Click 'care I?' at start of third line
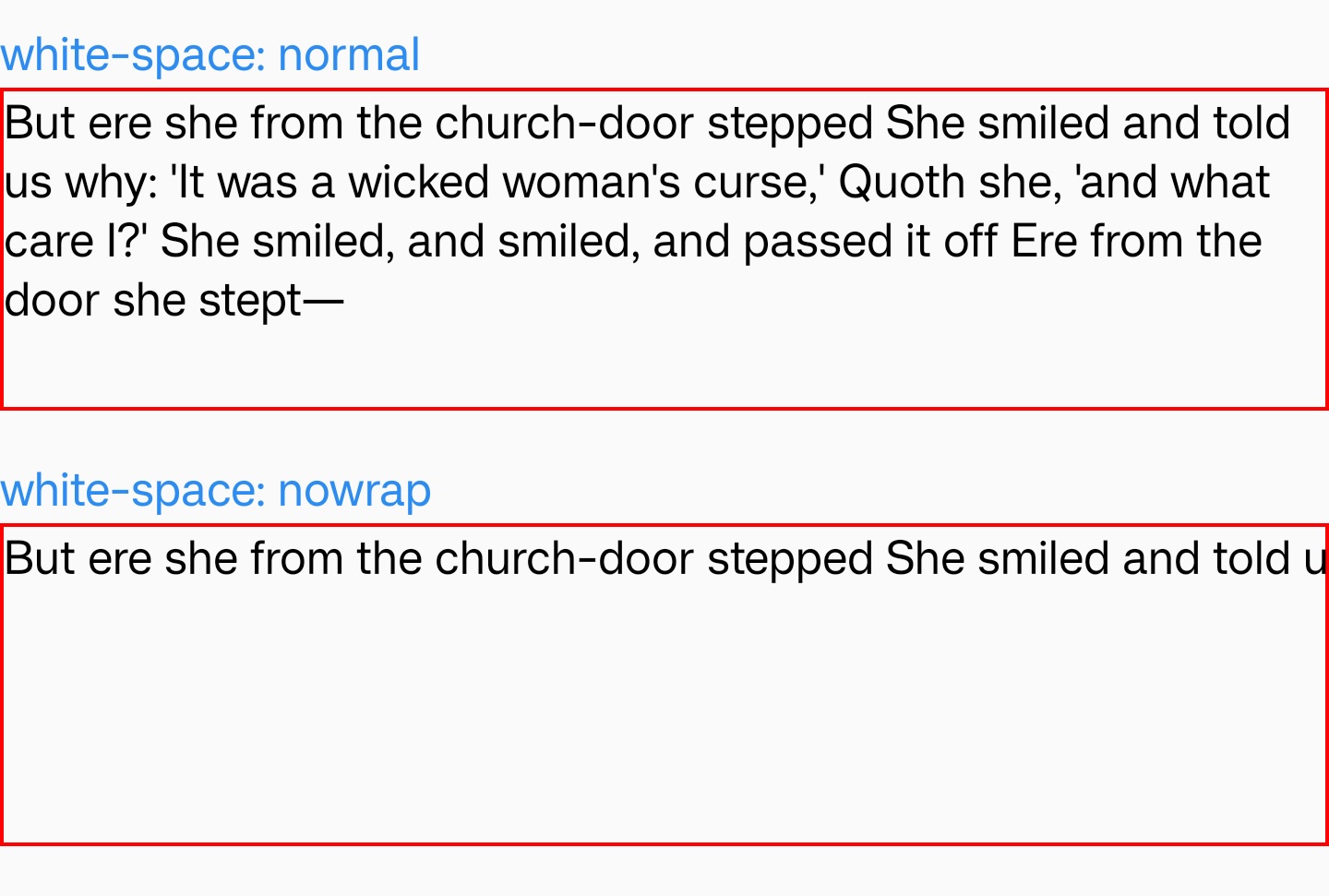The image size is (1329, 896). [77, 242]
